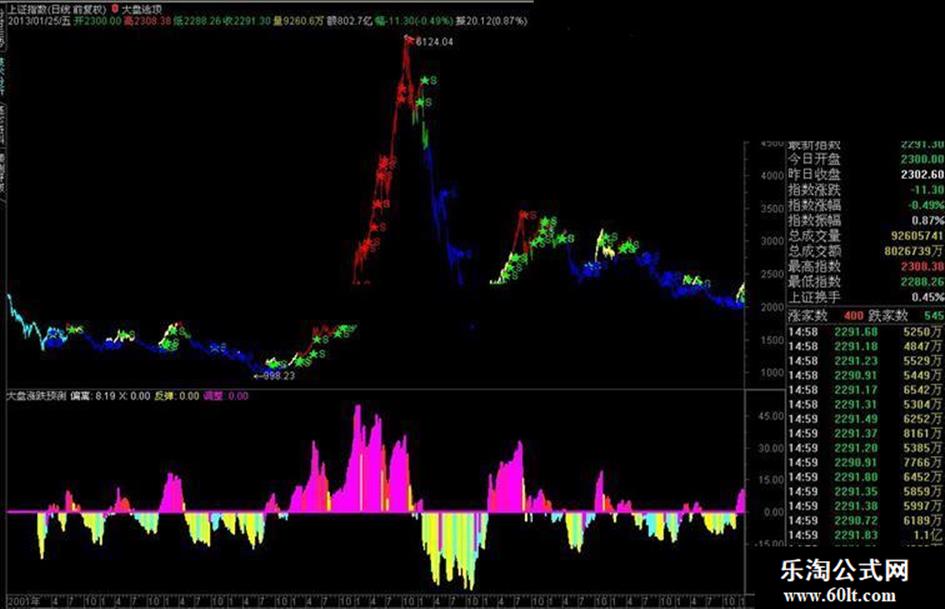This screenshot has width=945, height=609.
Task: Click the tick row with volume 5449万
Action: [865, 375]
